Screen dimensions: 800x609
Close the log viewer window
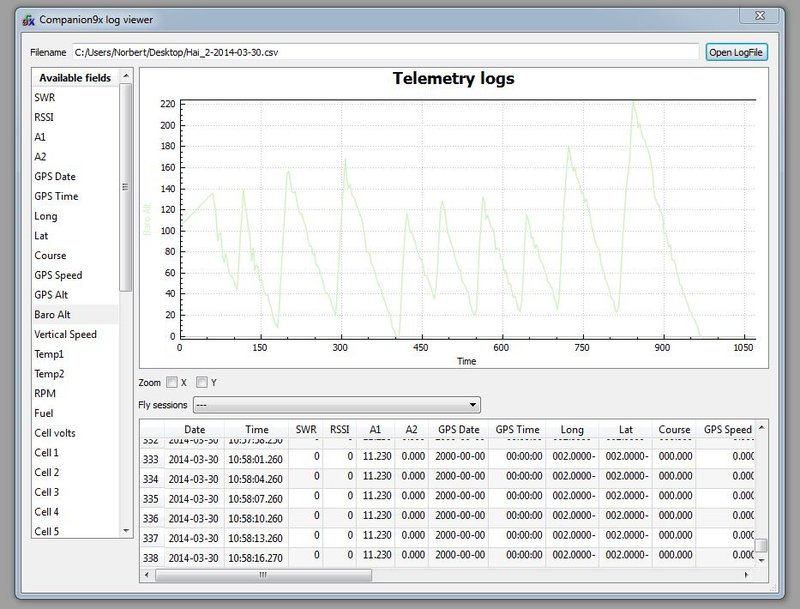point(760,16)
